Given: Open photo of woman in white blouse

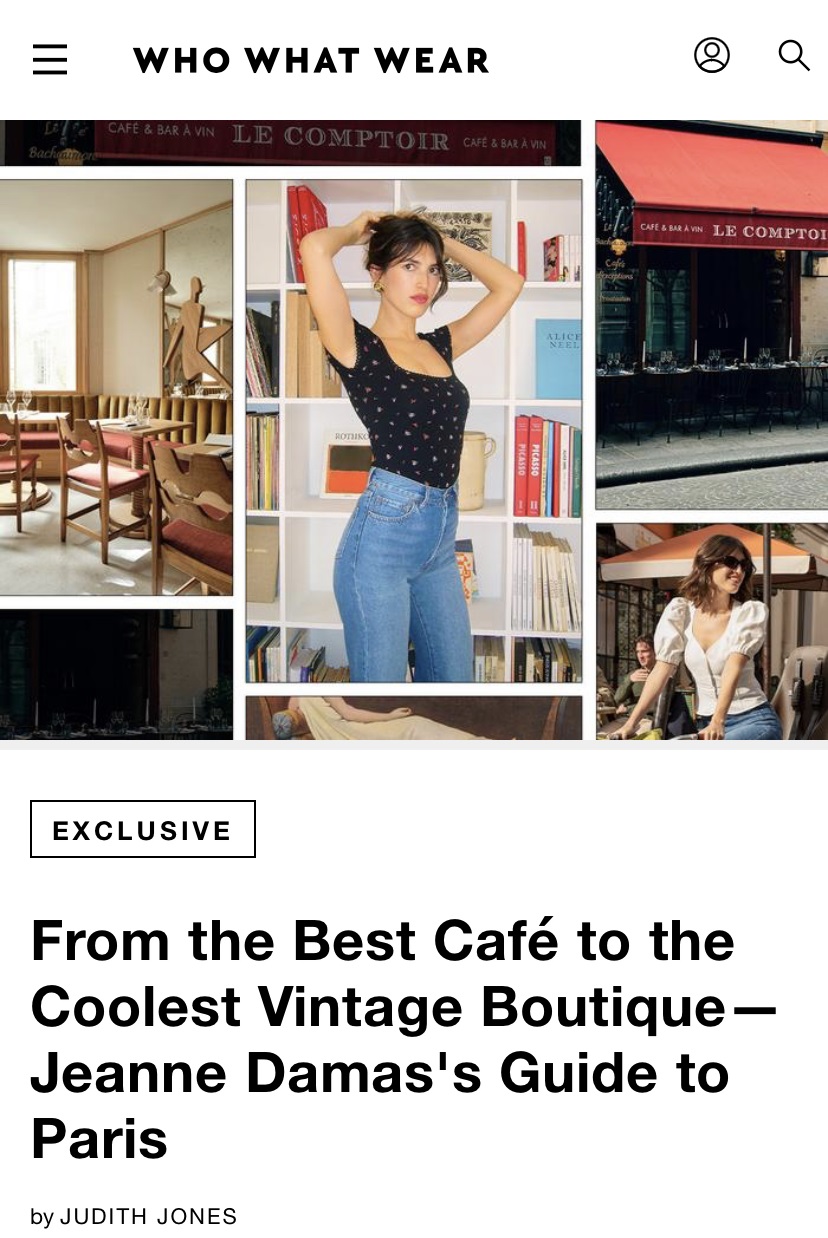Looking at the screenshot, I should click(x=712, y=632).
